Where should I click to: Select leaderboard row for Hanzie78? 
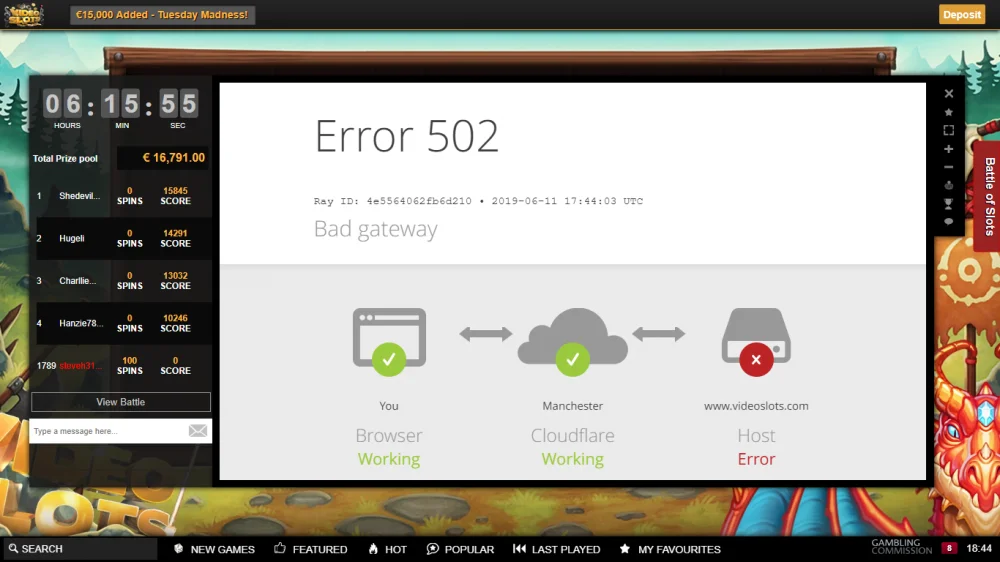(x=122, y=323)
